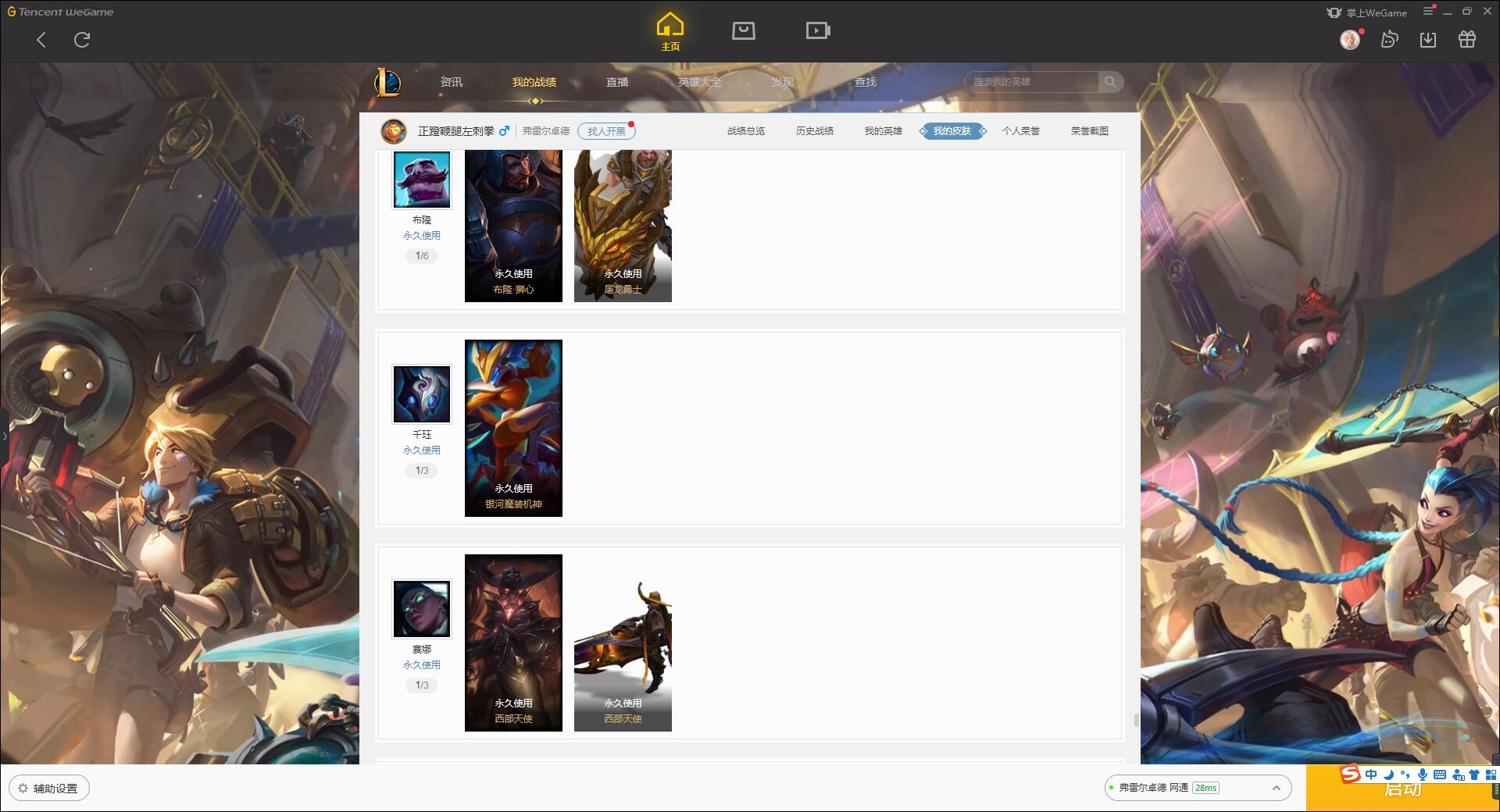The height and width of the screenshot is (812, 1500).
Task: Click 永久使用 label under 布隆
Action: pyautogui.click(x=422, y=236)
